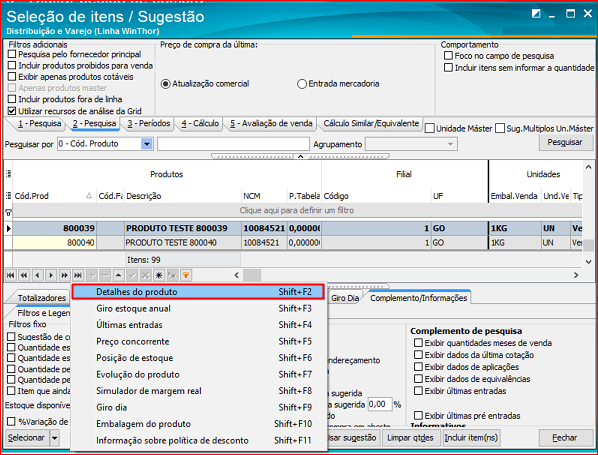Image resolution: width=598 pixels, height=455 pixels.
Task: Check Sug.Multiplos Un.Máster option
Action: pos(500,129)
